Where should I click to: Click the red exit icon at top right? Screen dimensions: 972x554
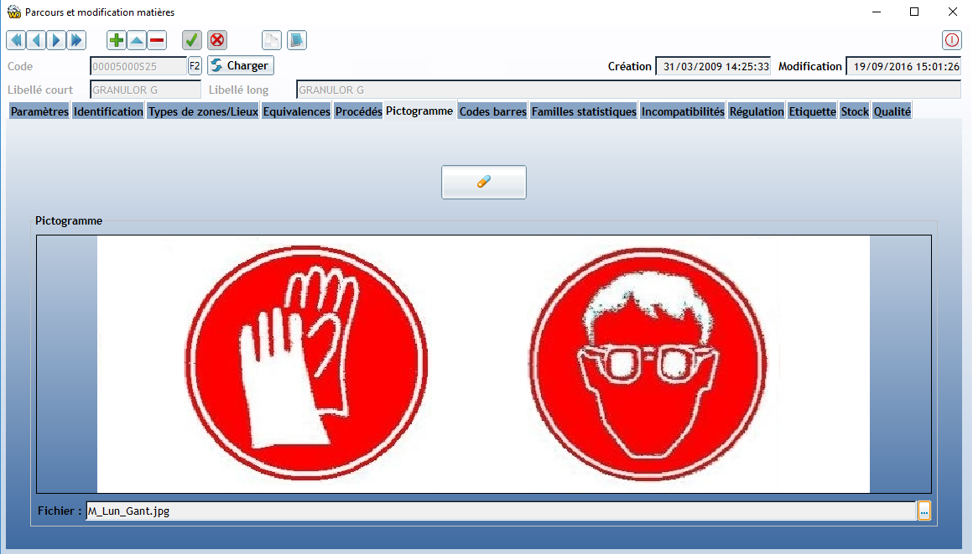point(952,40)
